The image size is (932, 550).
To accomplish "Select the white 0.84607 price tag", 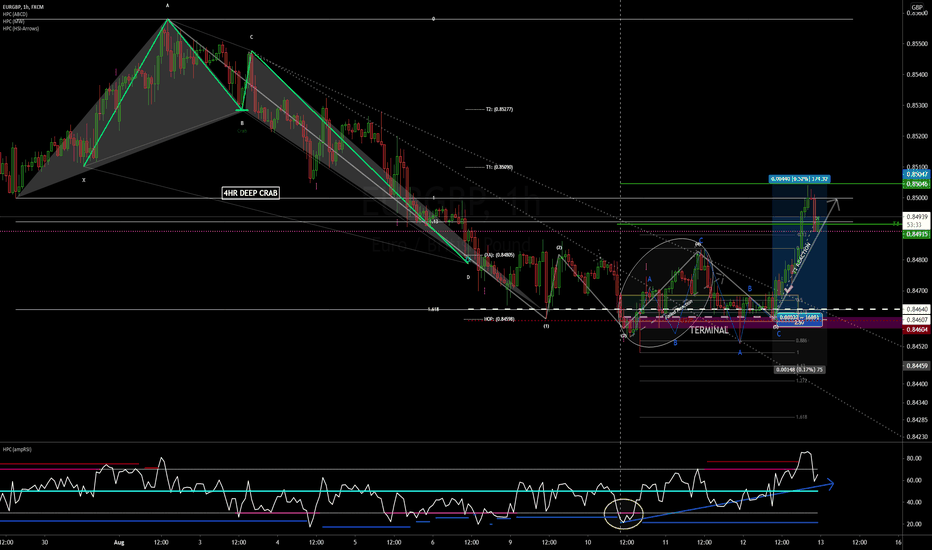I will click(x=917, y=319).
